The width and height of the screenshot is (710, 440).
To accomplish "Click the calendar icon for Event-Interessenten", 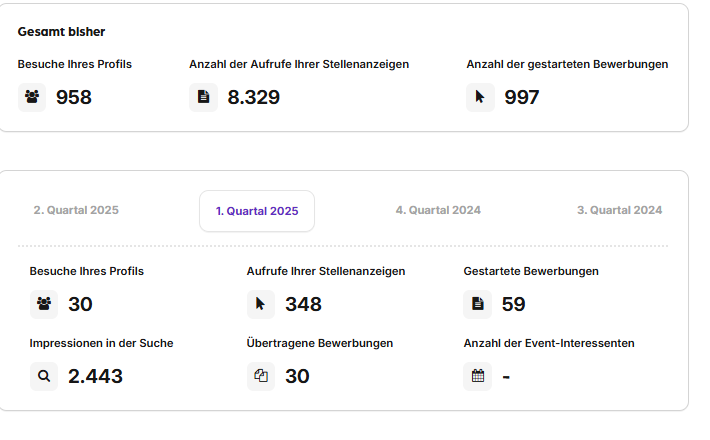I will [477, 376].
